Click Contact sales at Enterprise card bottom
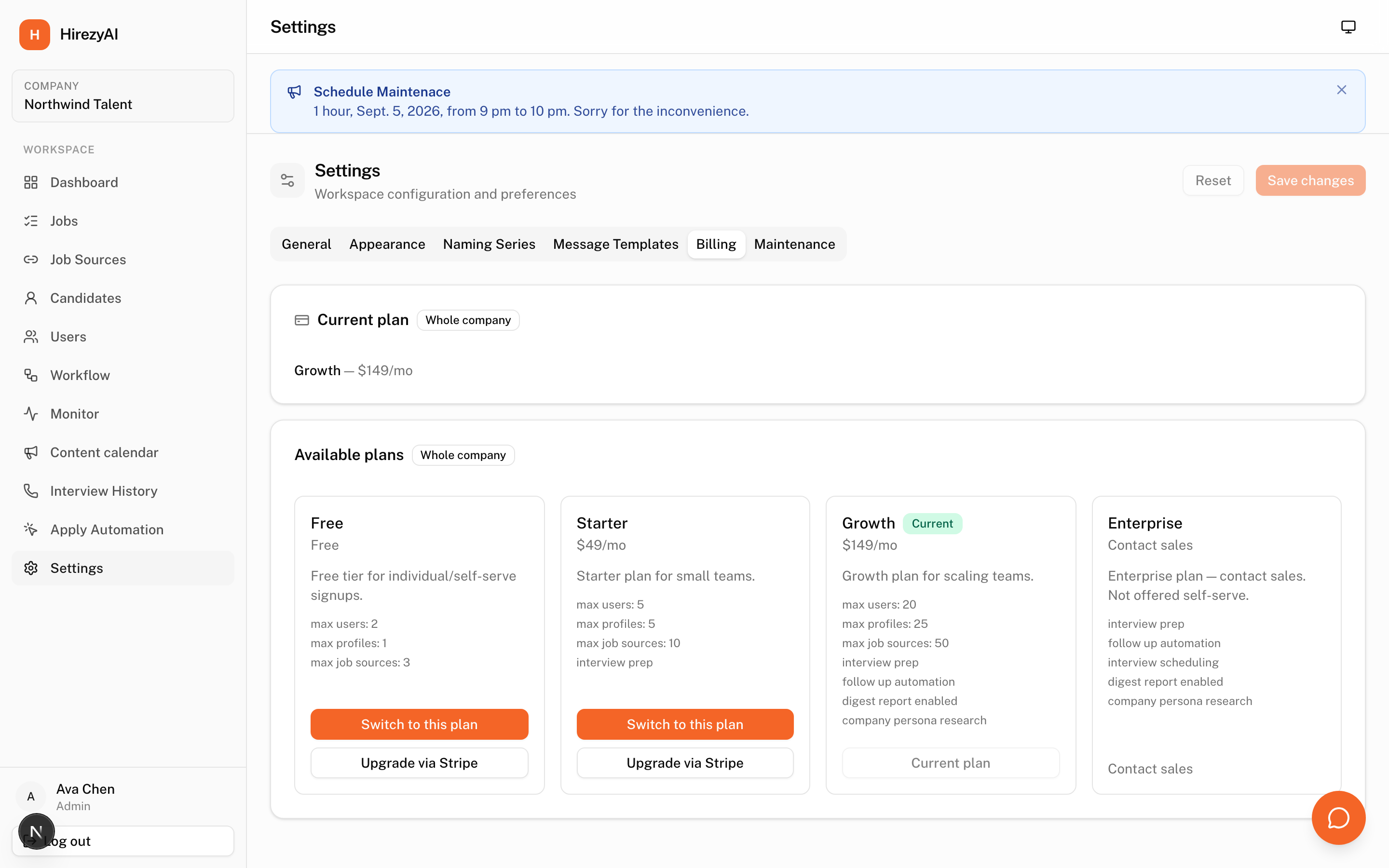1389x868 pixels. (1150, 769)
